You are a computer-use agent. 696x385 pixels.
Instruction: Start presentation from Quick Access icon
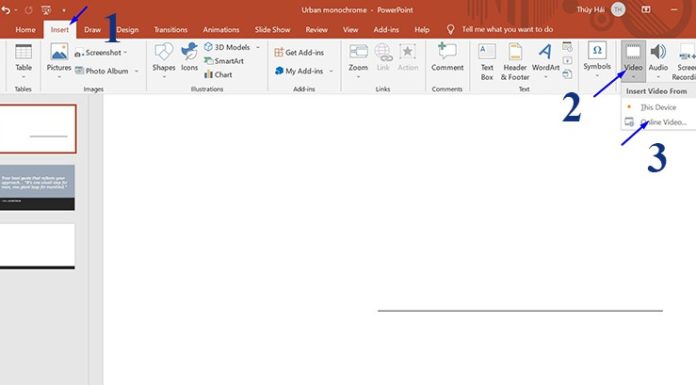point(46,10)
